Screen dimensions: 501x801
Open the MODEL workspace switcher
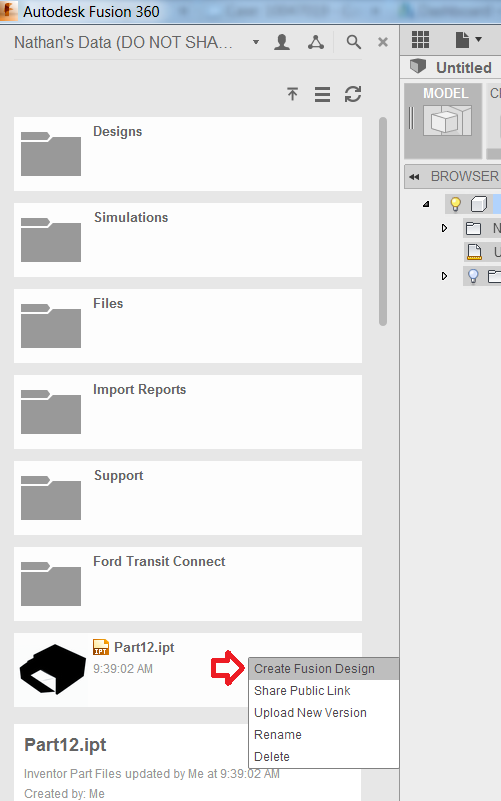point(443,121)
